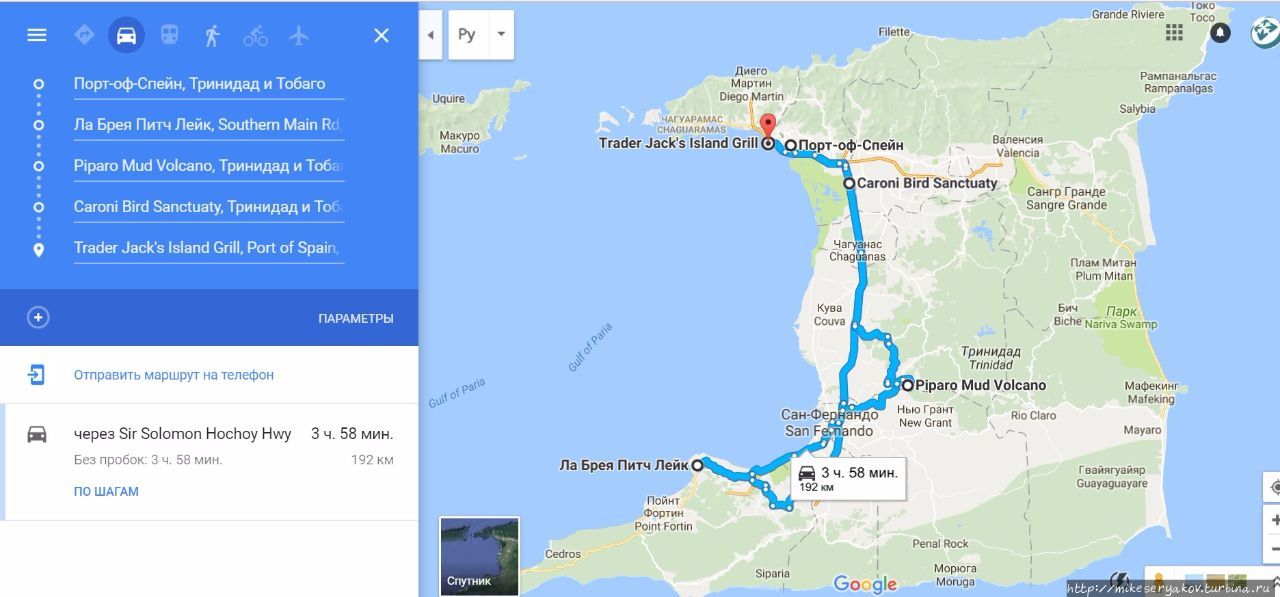Select driving mode car icon

click(x=126, y=35)
